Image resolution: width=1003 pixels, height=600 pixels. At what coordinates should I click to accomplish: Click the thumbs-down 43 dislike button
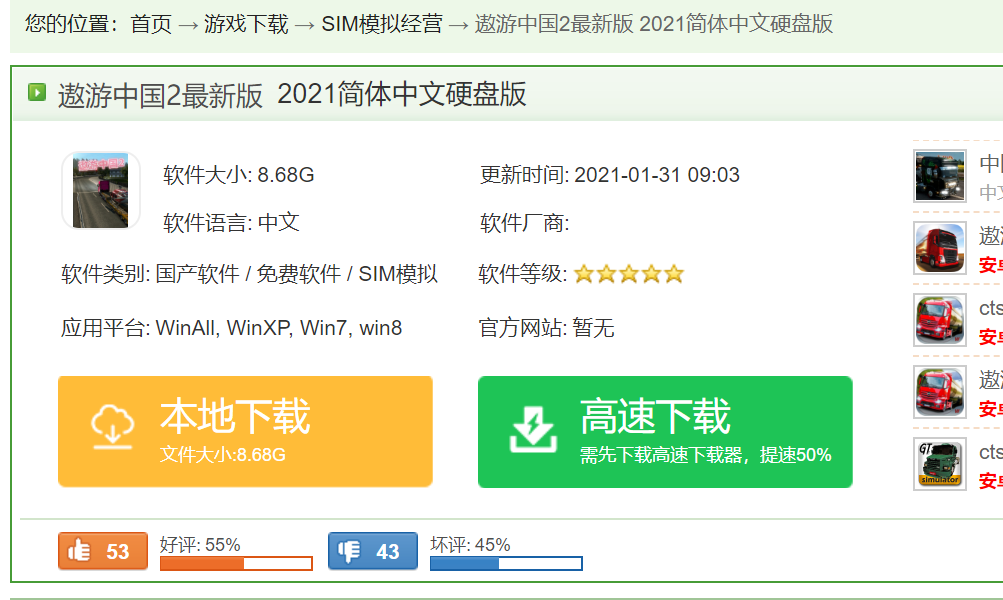372,551
